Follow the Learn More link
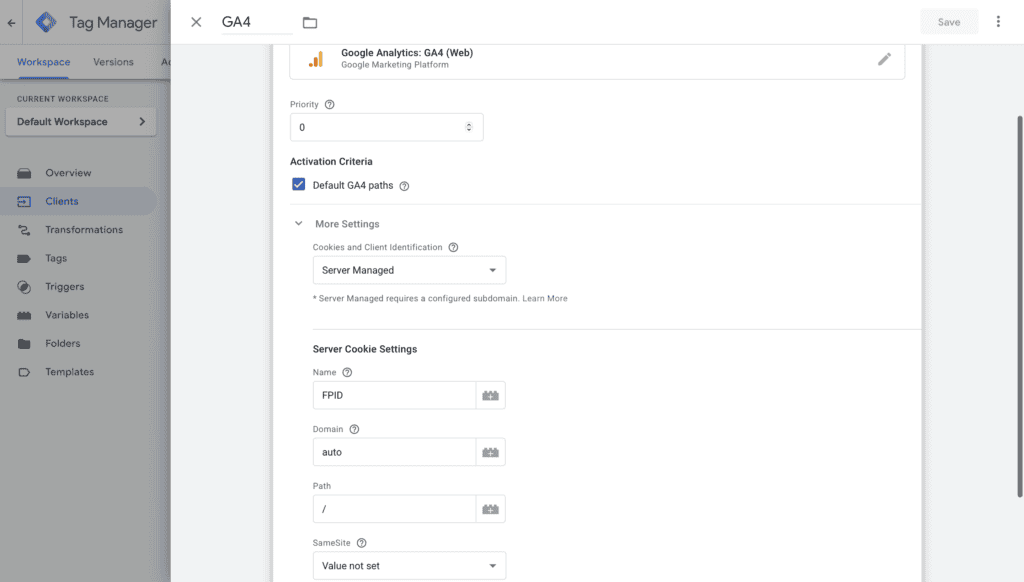 544,298
